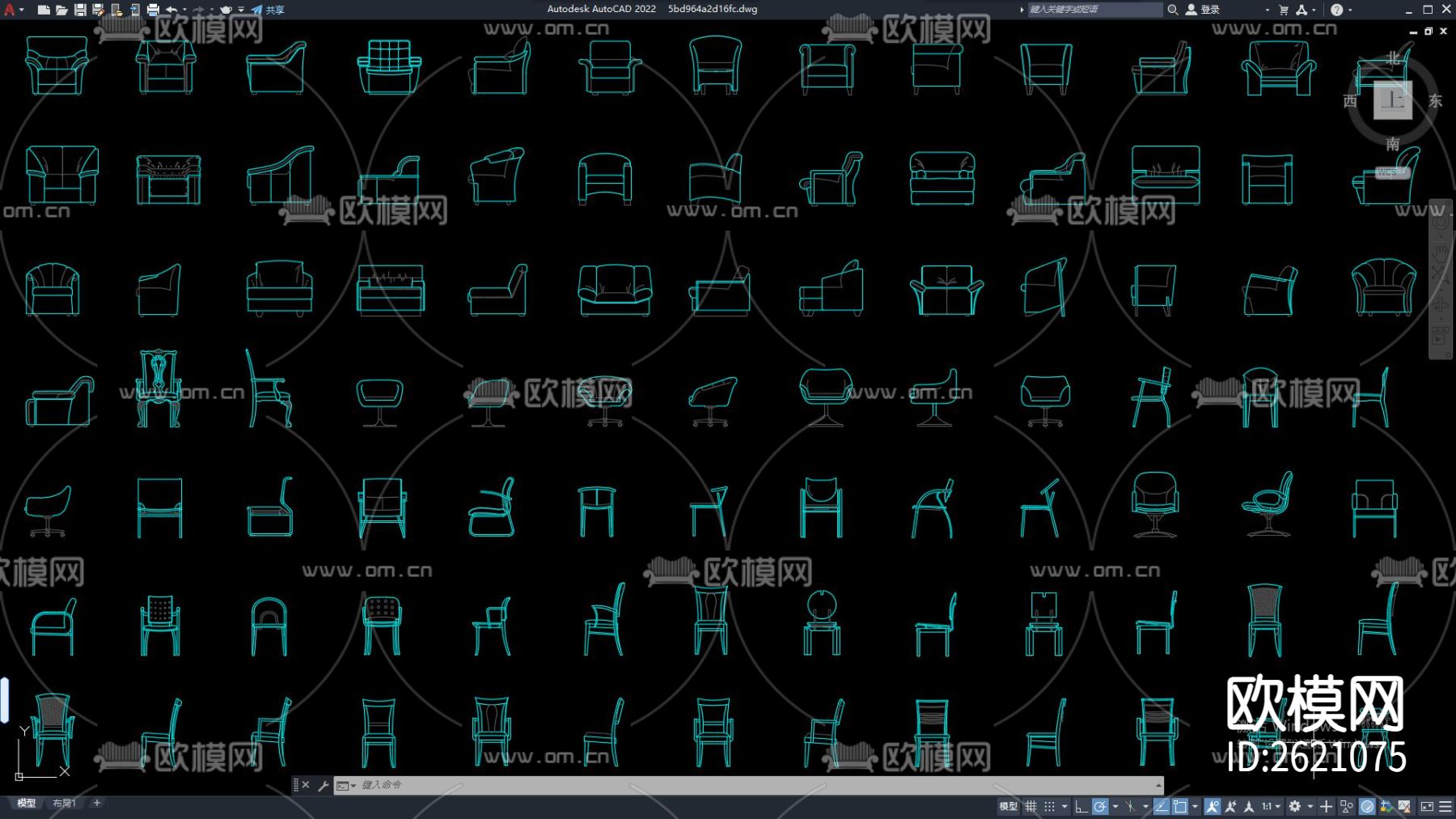Save the current drawing

coord(80,10)
